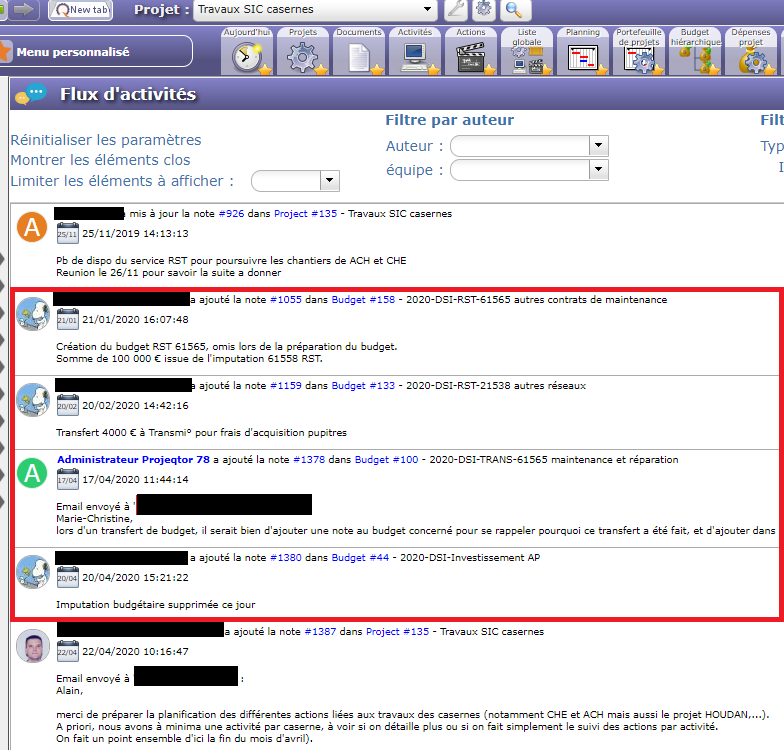This screenshot has height=750, width=784.
Task: Open note link #1055
Action: pos(286,300)
